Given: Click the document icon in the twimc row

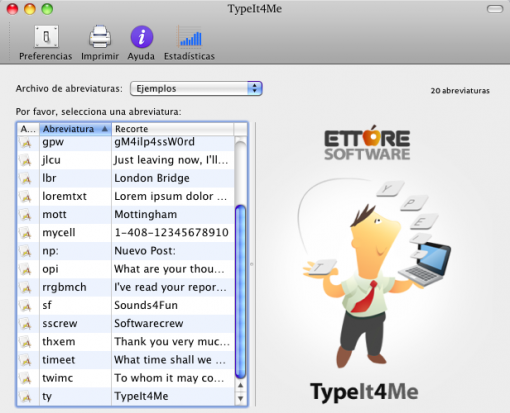Looking at the screenshot, I should (26, 378).
